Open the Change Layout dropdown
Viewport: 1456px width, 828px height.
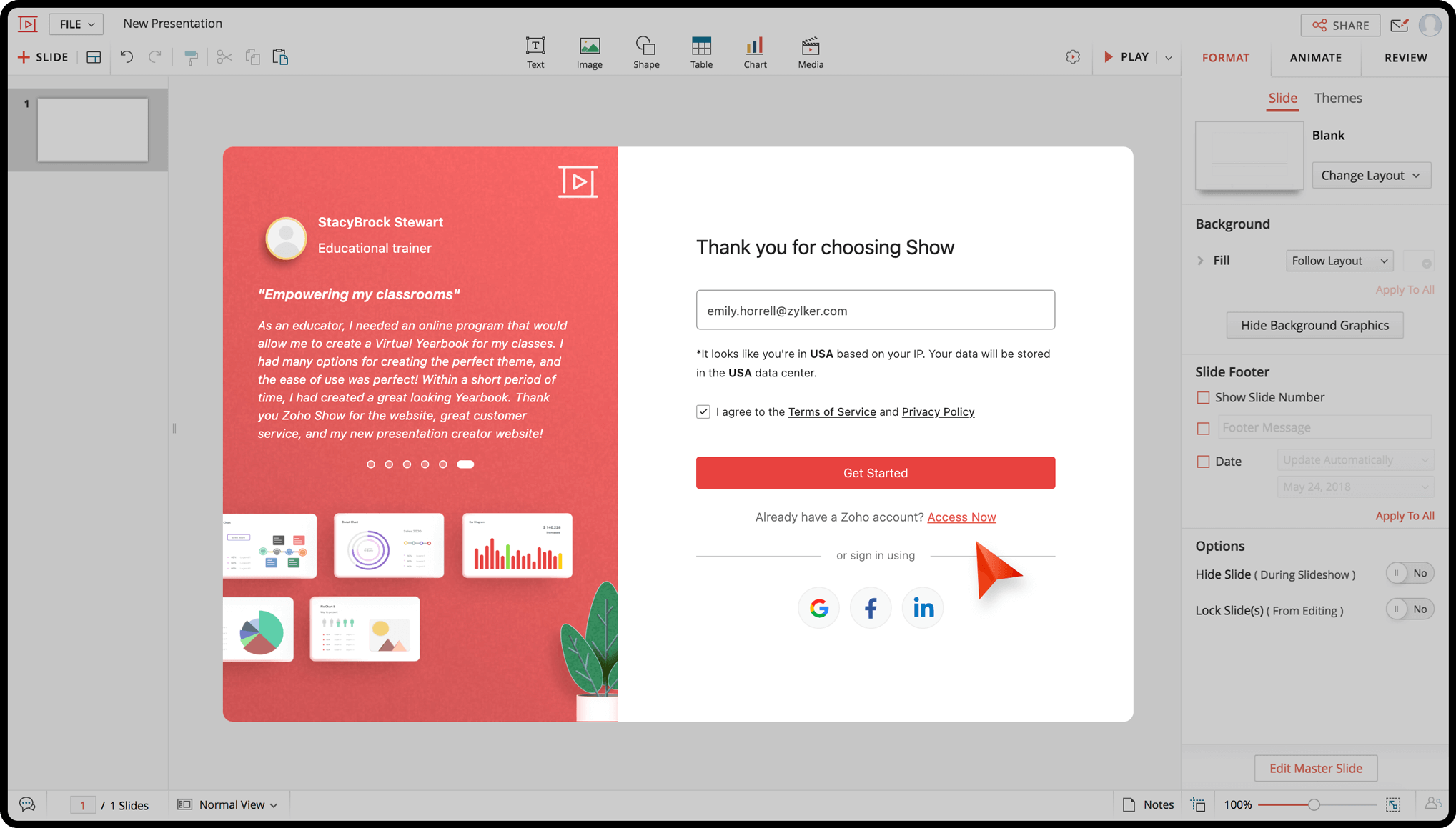pyautogui.click(x=1371, y=175)
